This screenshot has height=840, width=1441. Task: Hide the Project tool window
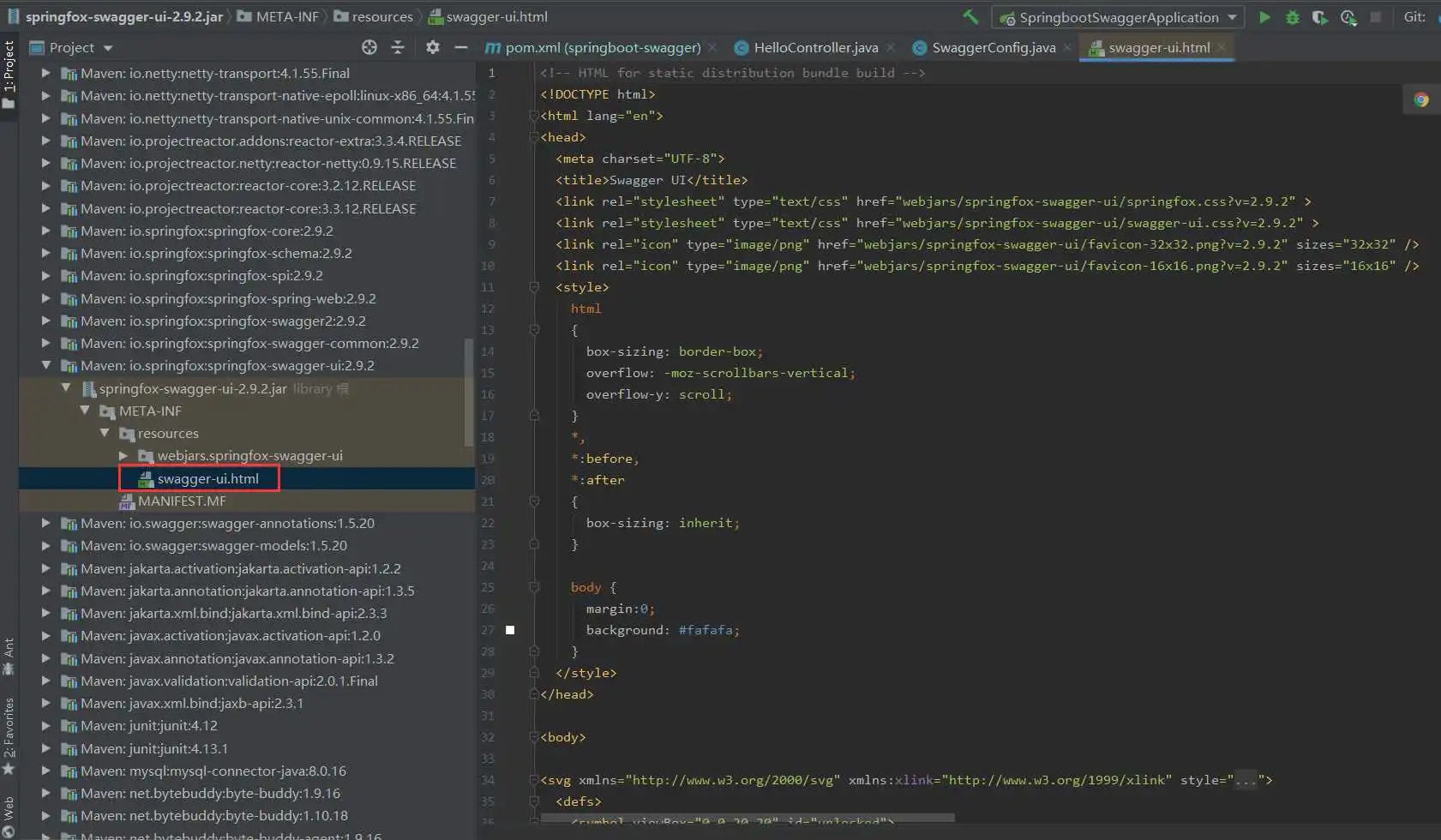point(461,47)
